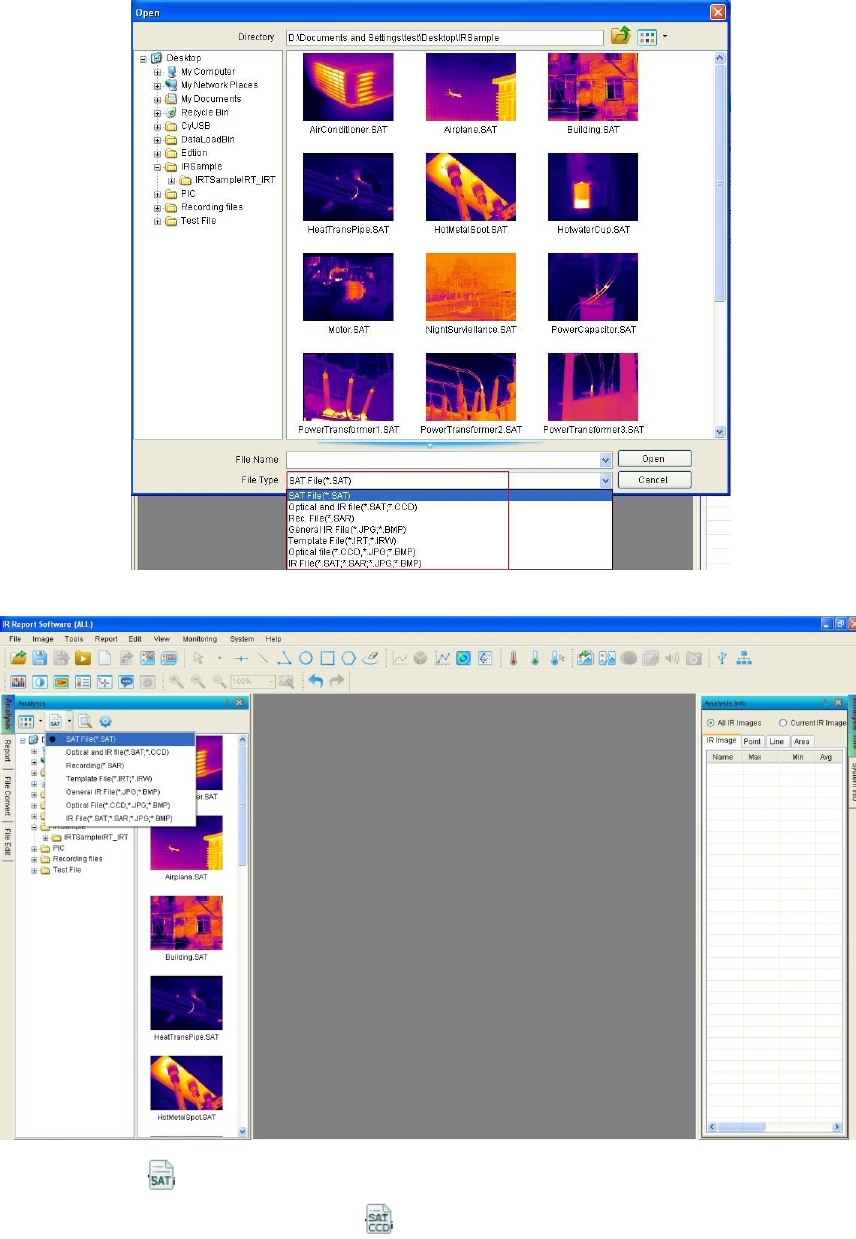Click the File Name input field
The height and width of the screenshot is (1239, 856).
[443, 459]
